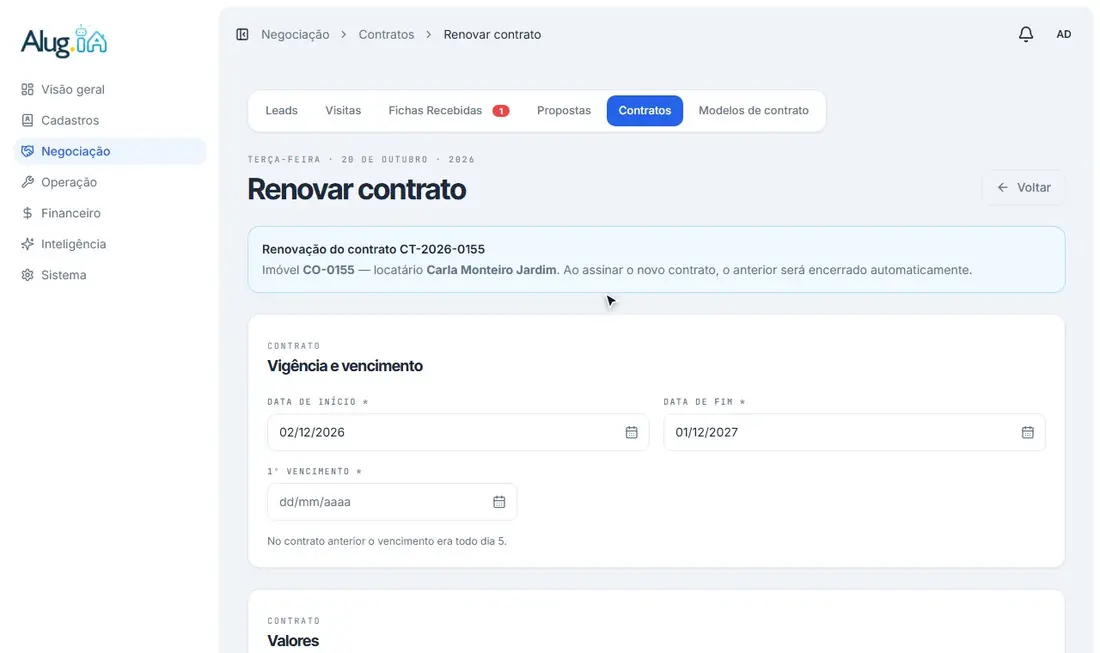Select Negociação in sidebar
The height and width of the screenshot is (653, 1100).
point(110,151)
